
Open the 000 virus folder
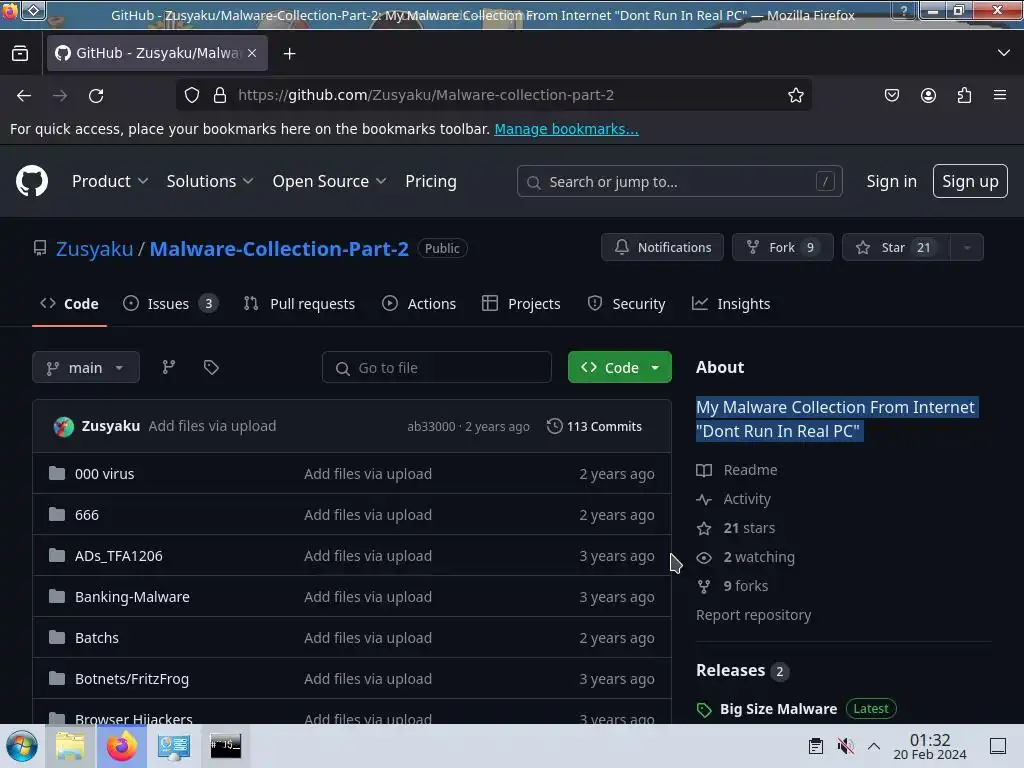tap(104, 474)
